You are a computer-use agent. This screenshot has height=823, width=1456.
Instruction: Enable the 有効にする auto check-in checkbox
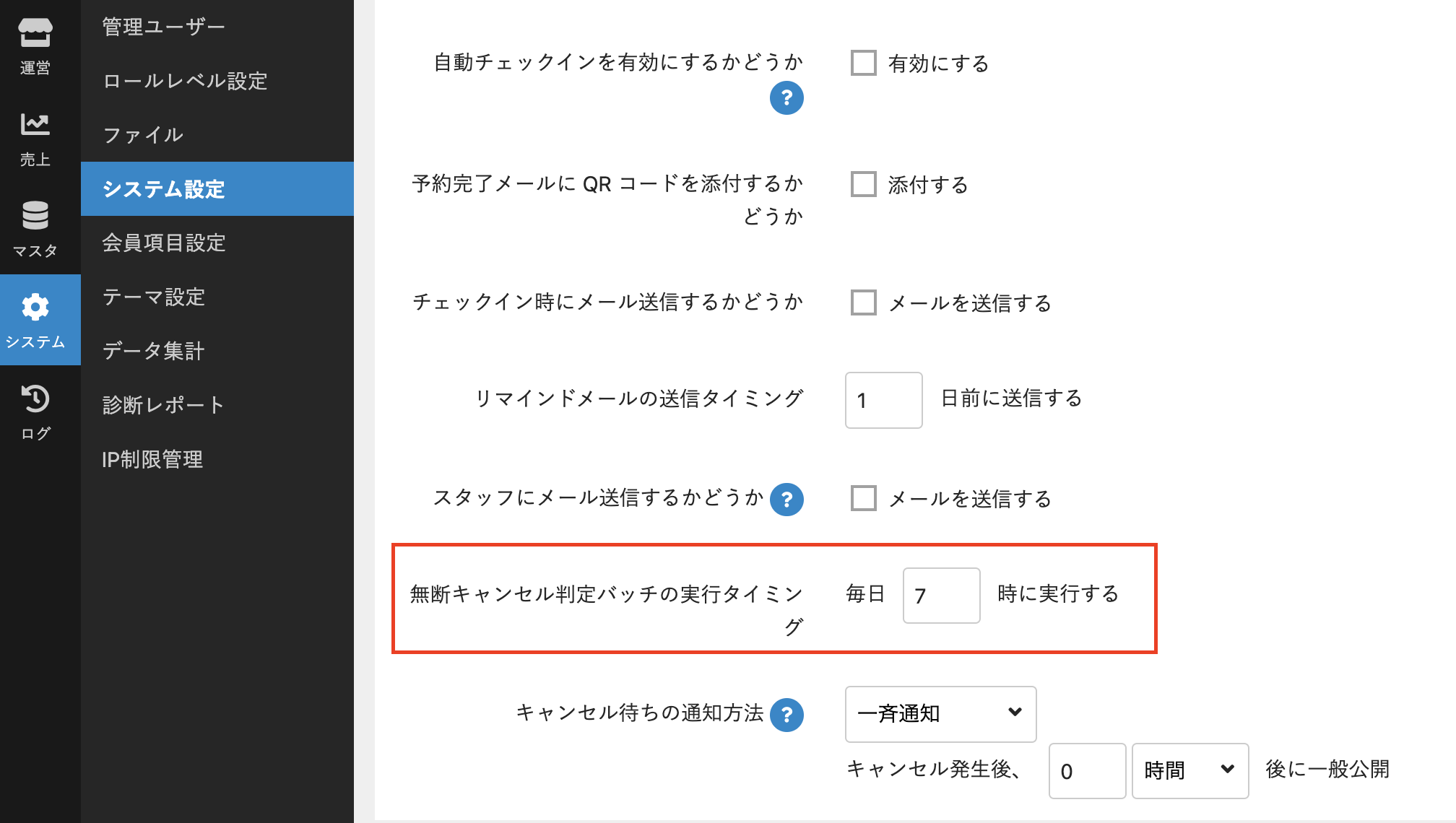(x=864, y=63)
